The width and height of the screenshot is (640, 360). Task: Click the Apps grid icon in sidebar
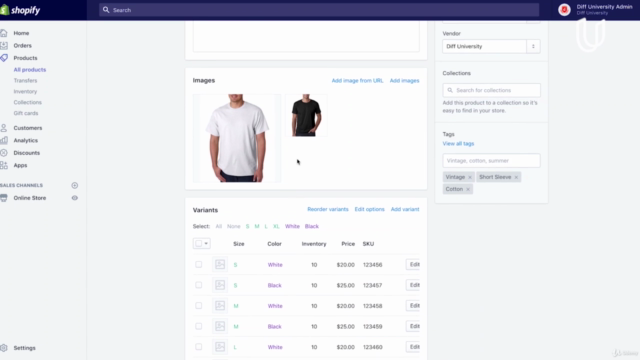pyautogui.click(x=4, y=165)
